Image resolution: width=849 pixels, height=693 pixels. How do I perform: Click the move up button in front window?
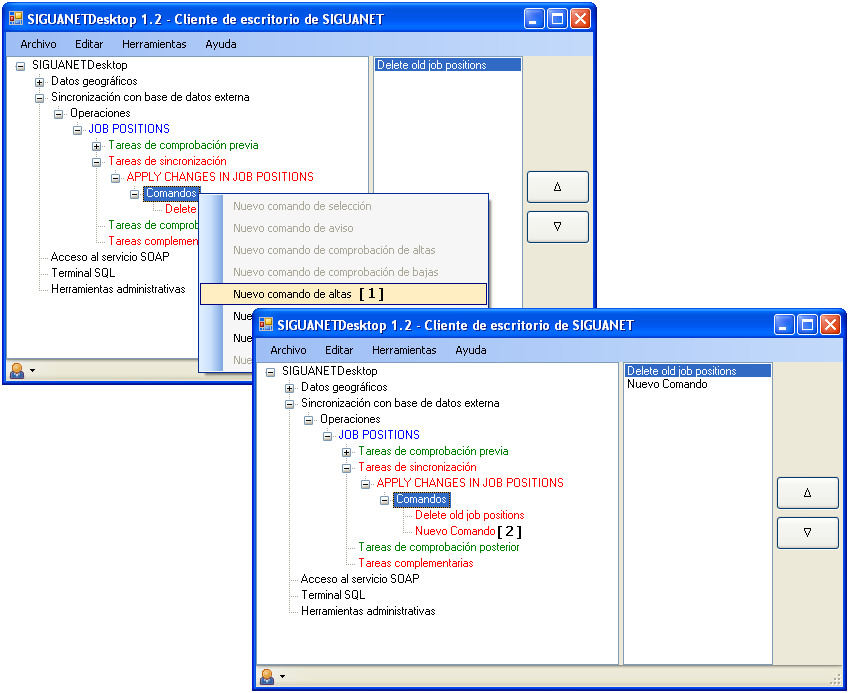[807, 493]
